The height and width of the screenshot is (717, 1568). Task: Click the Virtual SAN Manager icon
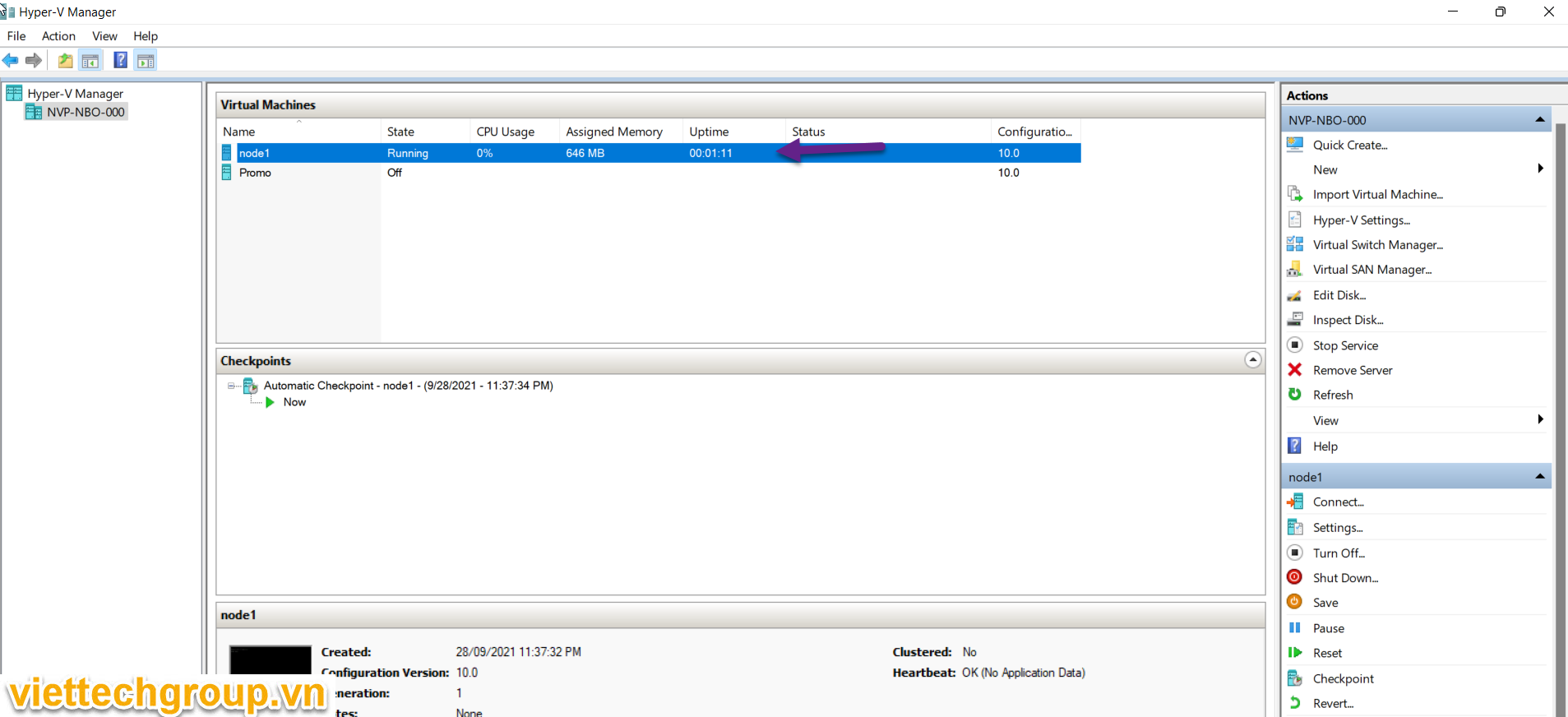[1295, 269]
